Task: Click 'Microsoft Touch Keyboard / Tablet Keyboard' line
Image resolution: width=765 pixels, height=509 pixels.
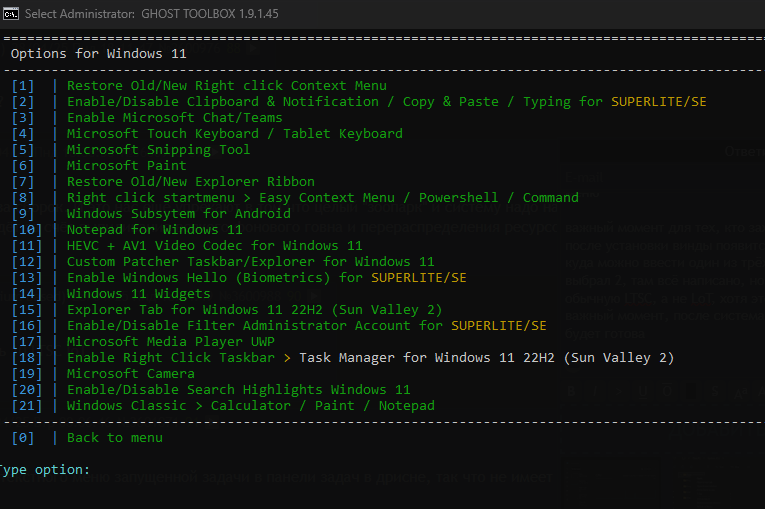Action: 235,134
